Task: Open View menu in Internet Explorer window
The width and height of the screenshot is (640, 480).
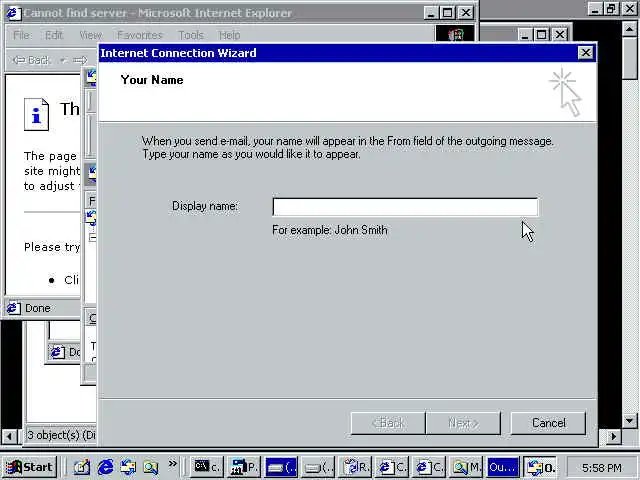Action: [x=91, y=35]
